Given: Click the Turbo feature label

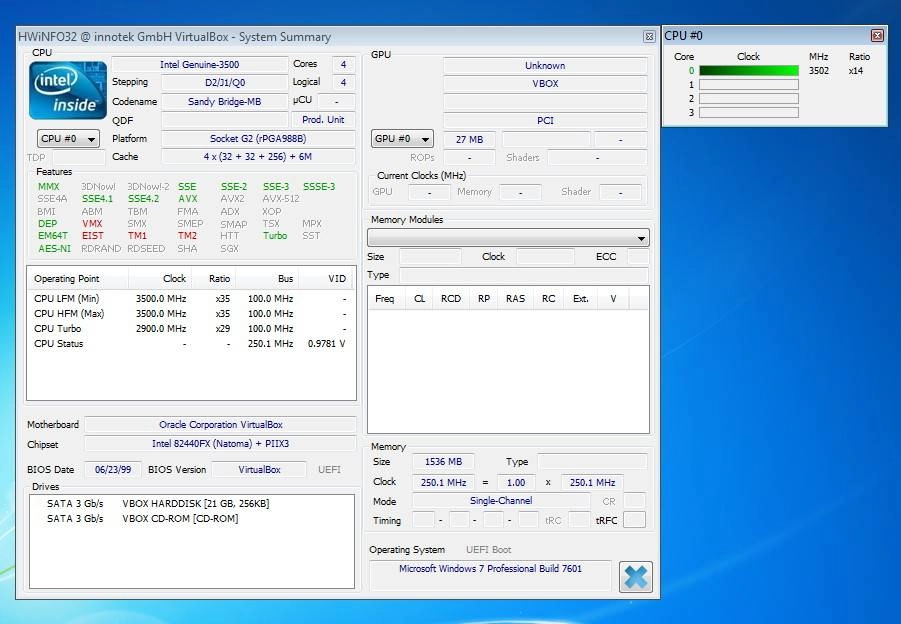Looking at the screenshot, I should 275,236.
